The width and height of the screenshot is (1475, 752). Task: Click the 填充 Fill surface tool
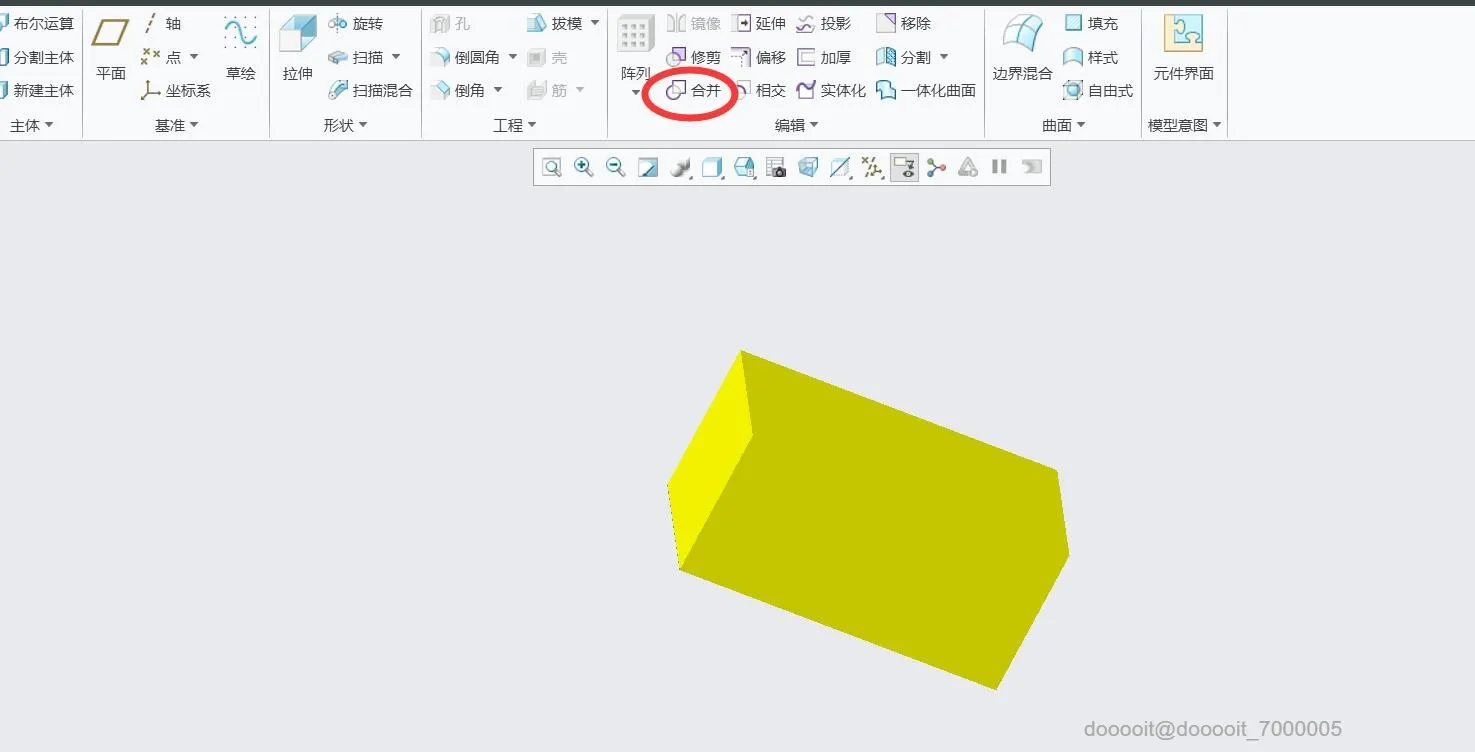point(1091,23)
